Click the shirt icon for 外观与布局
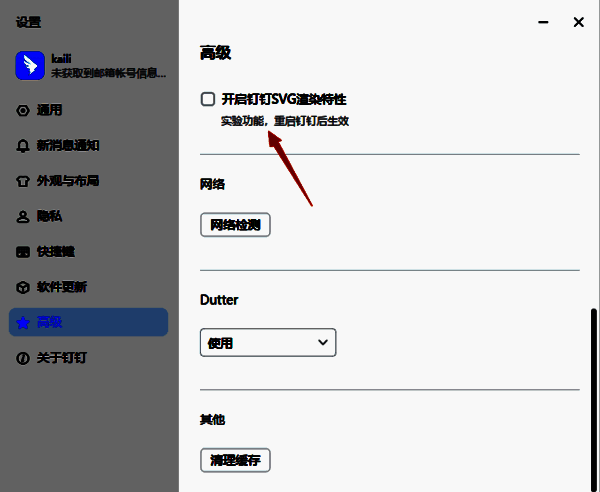Screen dimensions: 600x492 (x=23, y=181)
